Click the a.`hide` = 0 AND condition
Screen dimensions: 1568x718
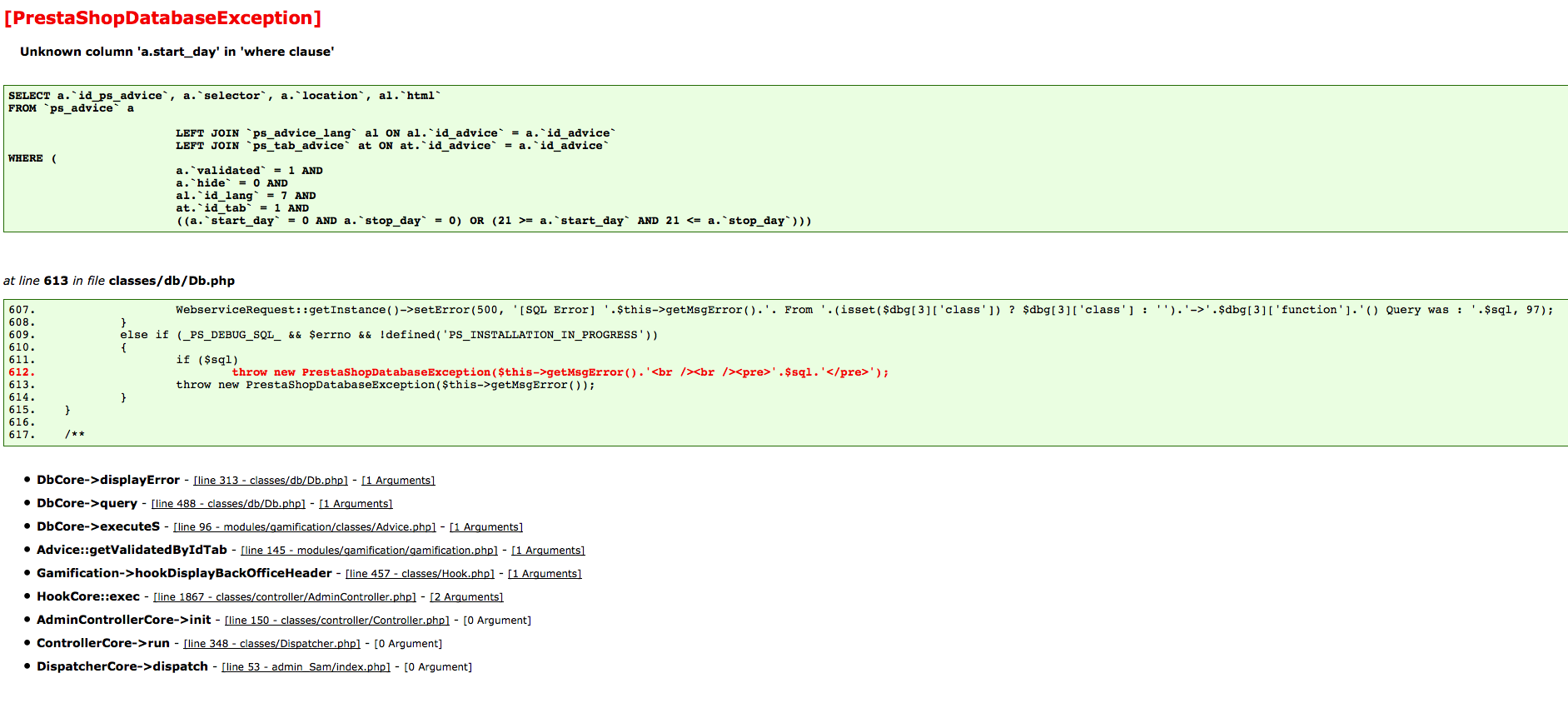[x=231, y=183]
